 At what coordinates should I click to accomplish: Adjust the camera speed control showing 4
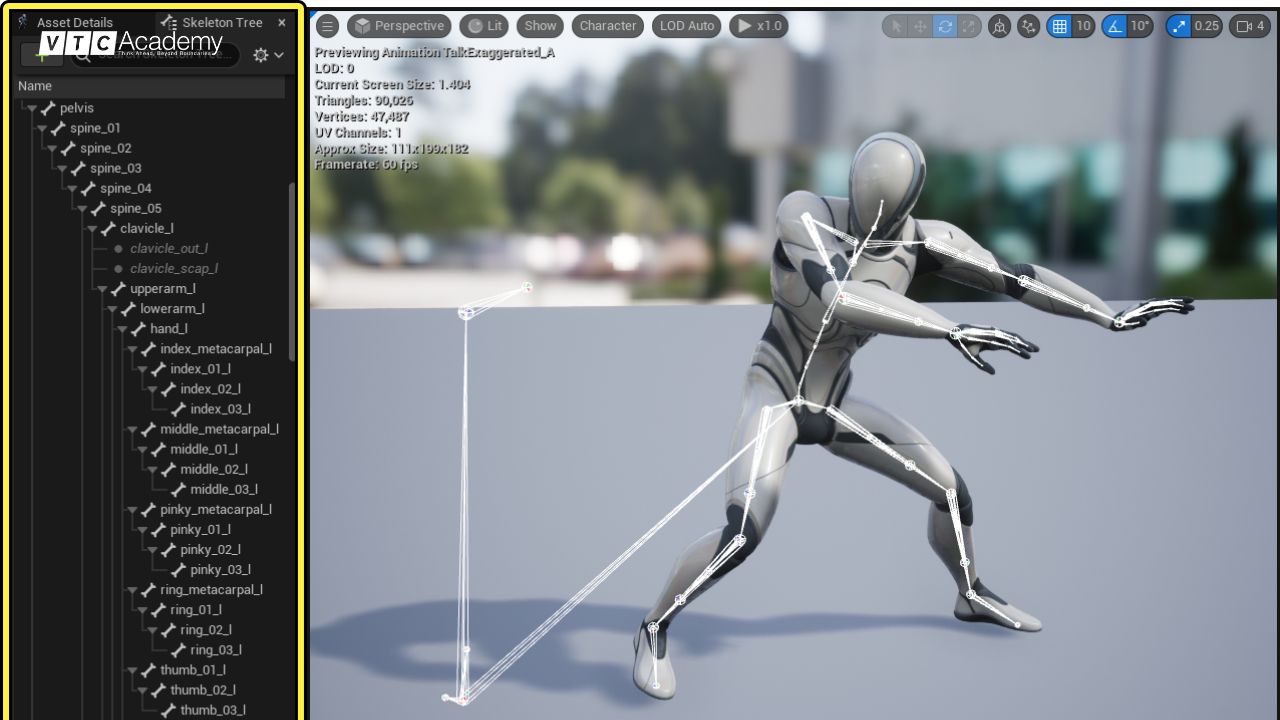pos(1250,26)
